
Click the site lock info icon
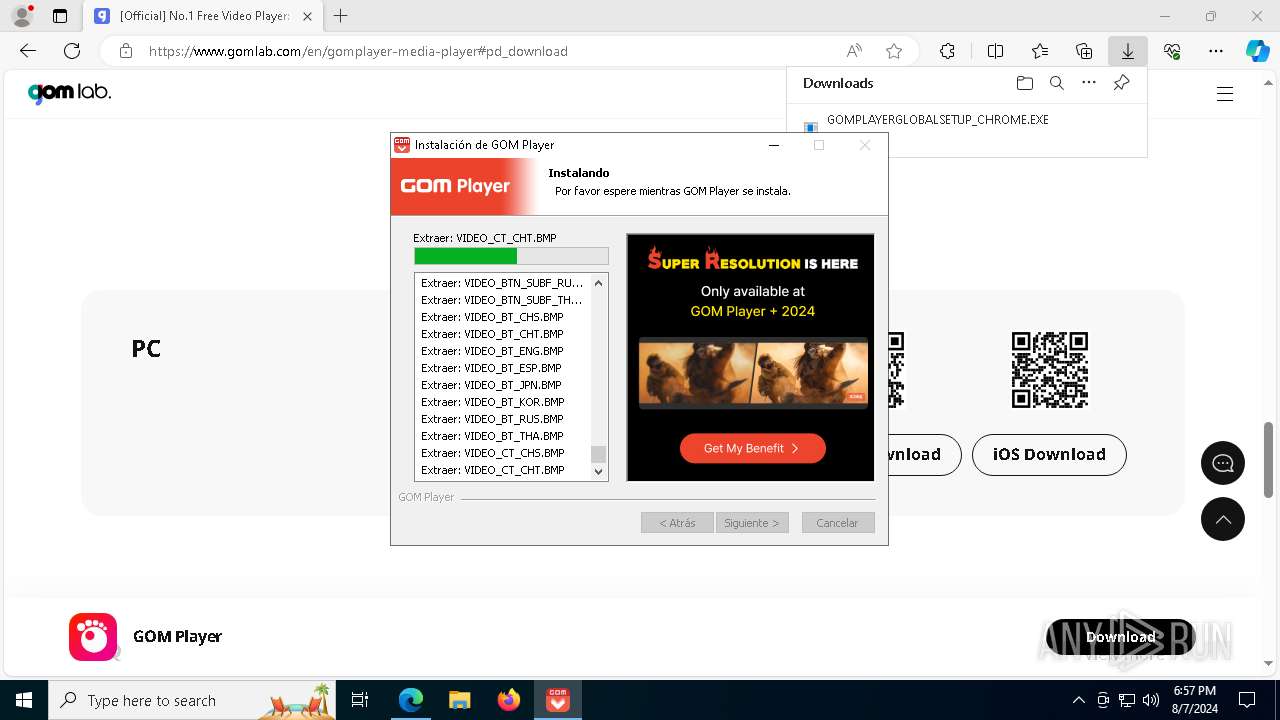[126, 51]
